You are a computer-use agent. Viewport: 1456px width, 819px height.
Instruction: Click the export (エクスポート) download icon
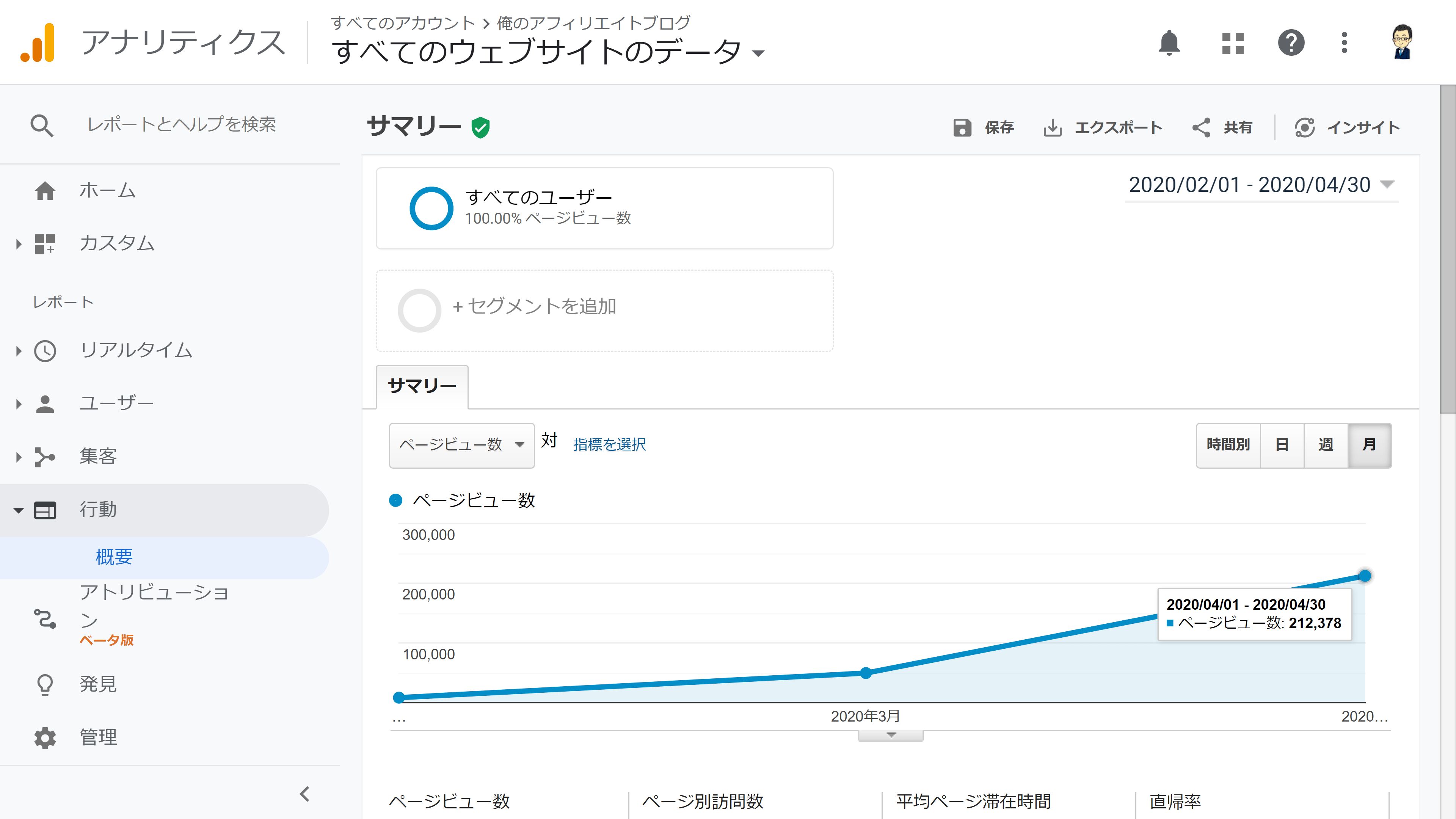point(1053,128)
